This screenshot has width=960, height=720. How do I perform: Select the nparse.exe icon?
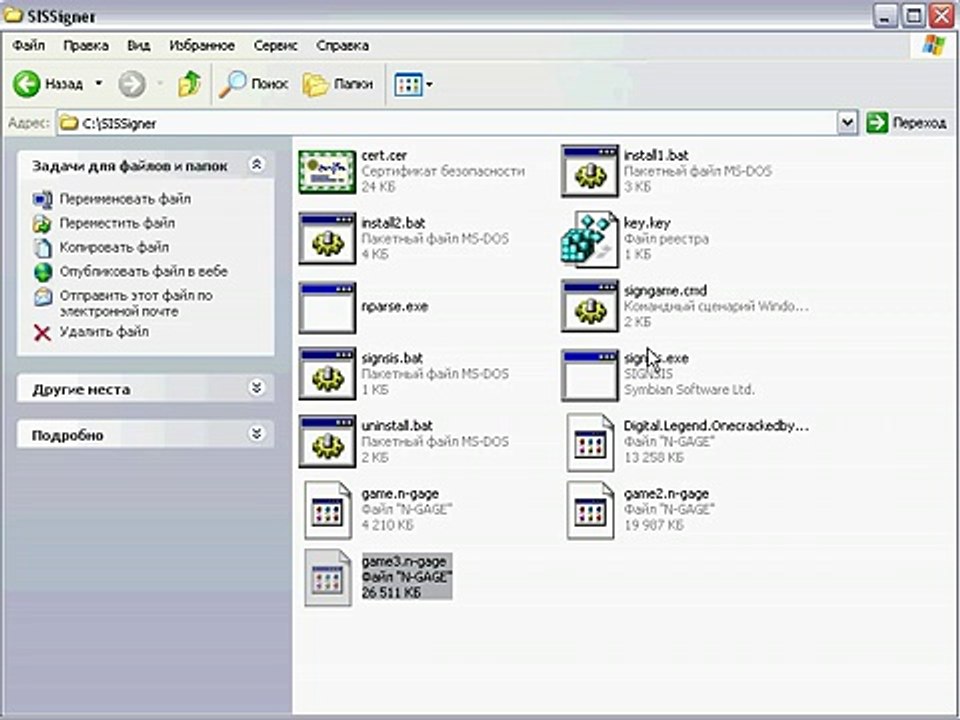pyautogui.click(x=328, y=307)
